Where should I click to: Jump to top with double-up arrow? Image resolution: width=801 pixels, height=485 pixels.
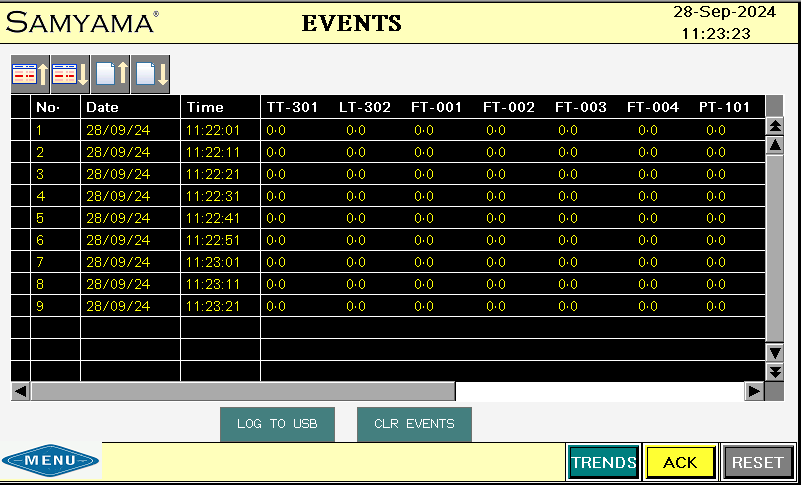pos(774,127)
